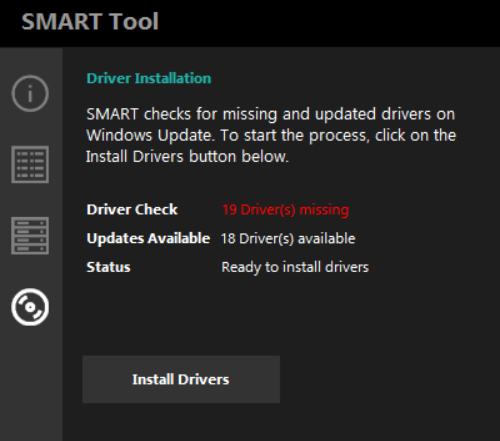Click the Driver Installation heading
Screen dimensions: 500x441
click(x=149, y=78)
